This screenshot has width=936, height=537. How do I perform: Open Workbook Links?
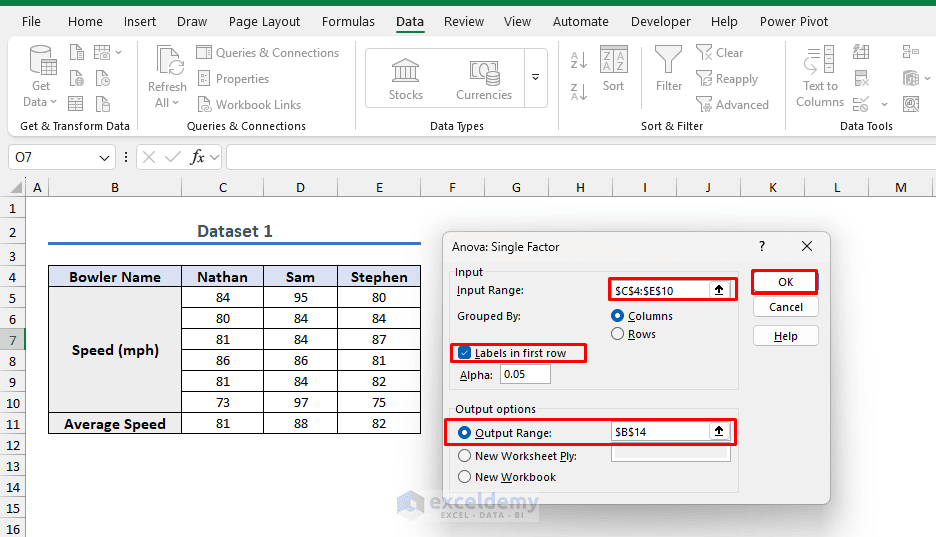tap(250, 104)
